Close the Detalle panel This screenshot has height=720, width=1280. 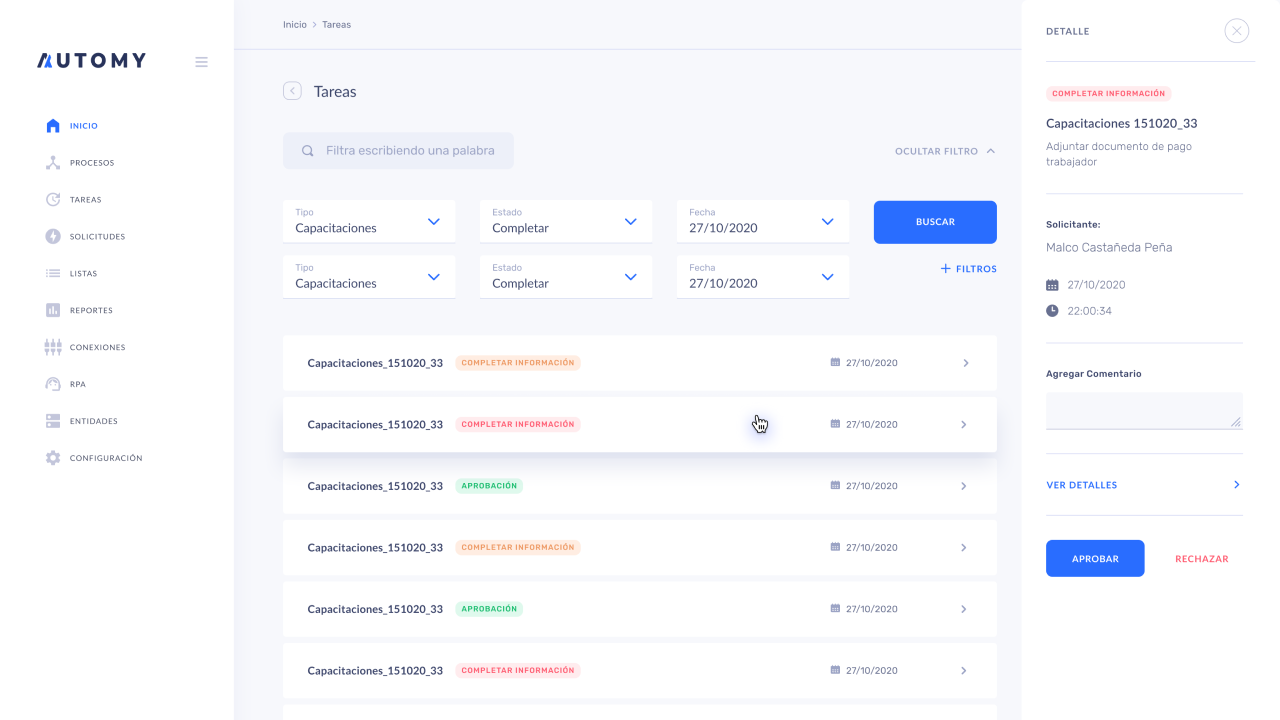click(1236, 31)
